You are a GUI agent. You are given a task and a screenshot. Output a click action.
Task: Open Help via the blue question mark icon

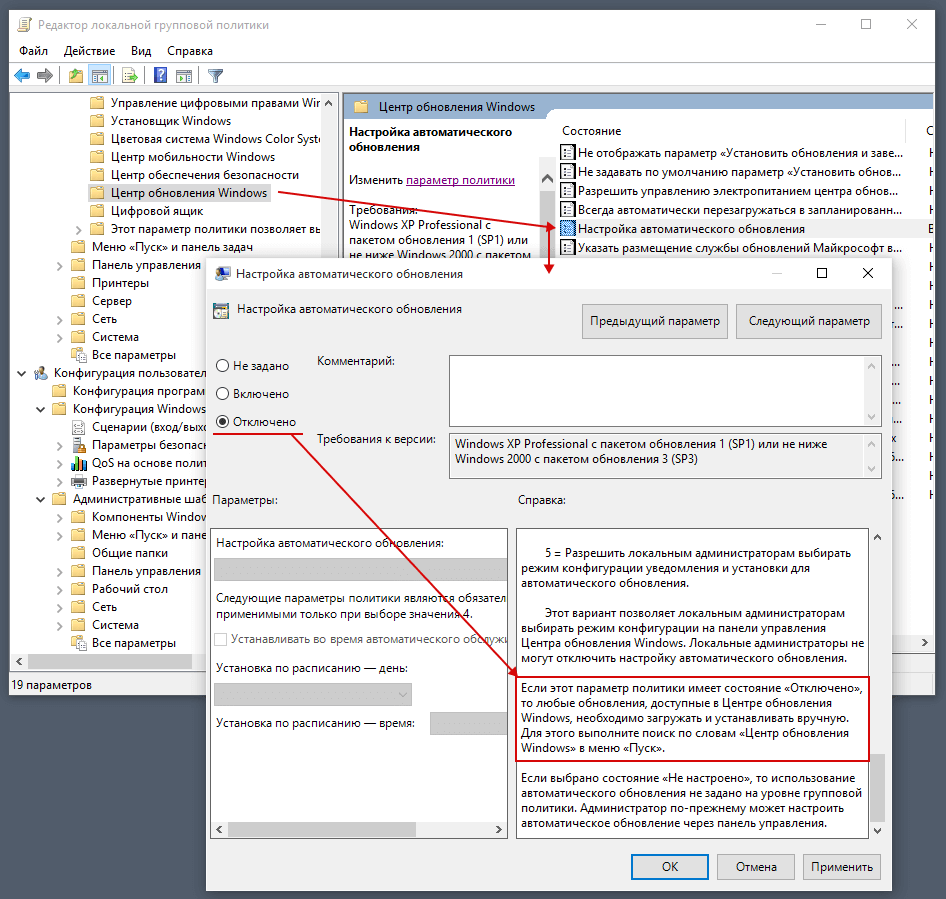coord(160,75)
